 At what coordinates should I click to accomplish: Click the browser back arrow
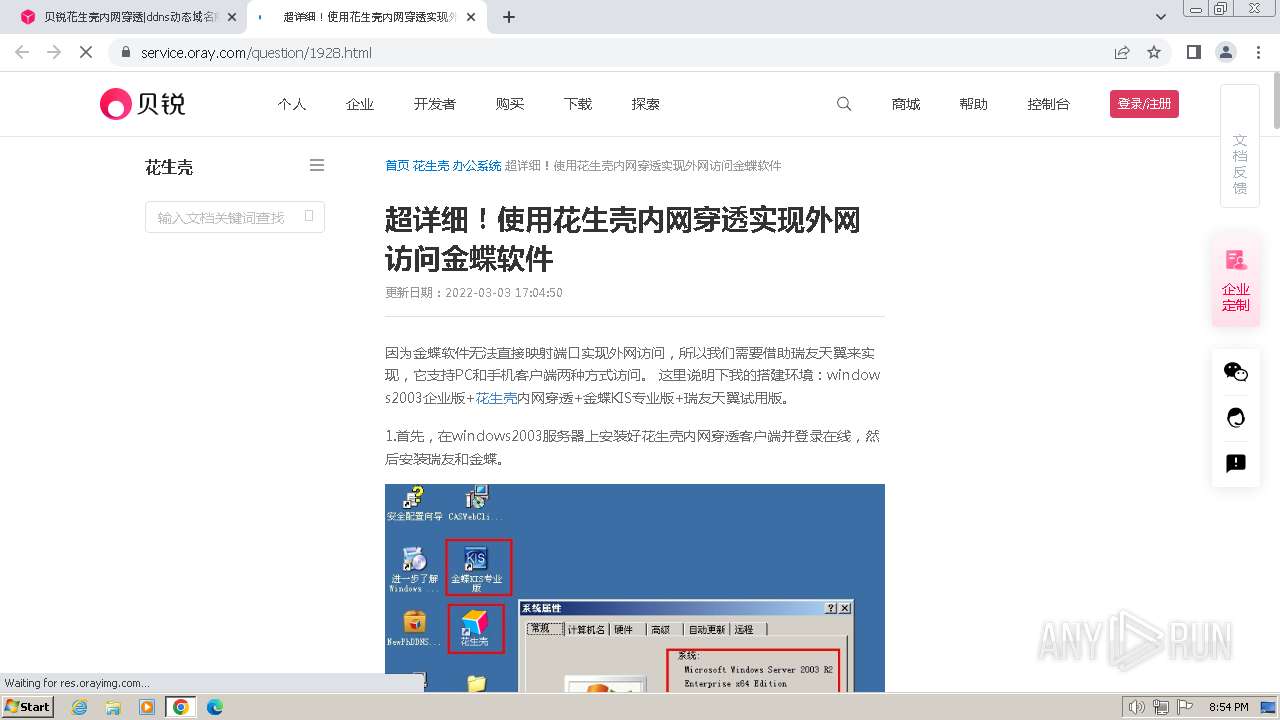coord(22,52)
